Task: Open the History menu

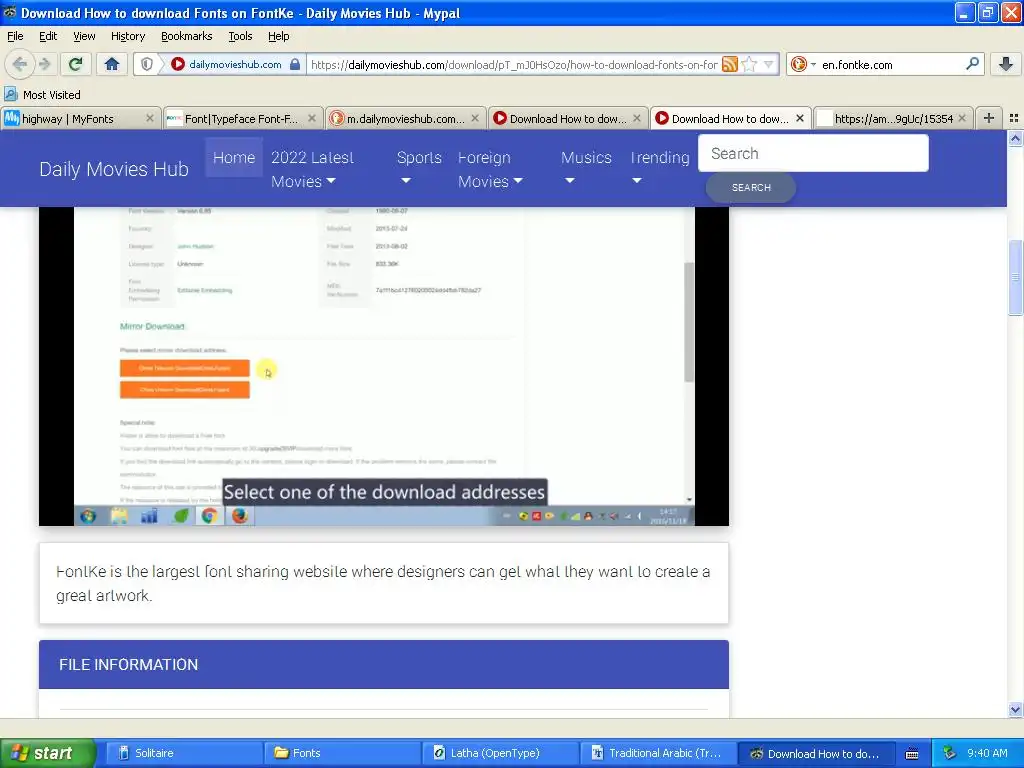Action: tap(127, 36)
